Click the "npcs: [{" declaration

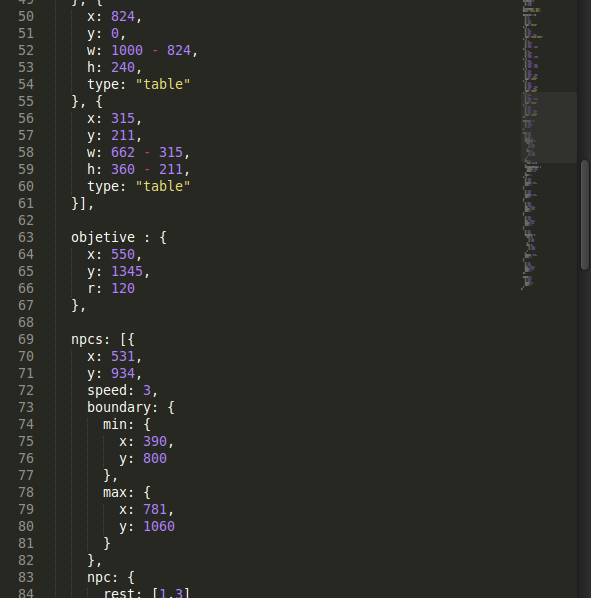(103, 339)
